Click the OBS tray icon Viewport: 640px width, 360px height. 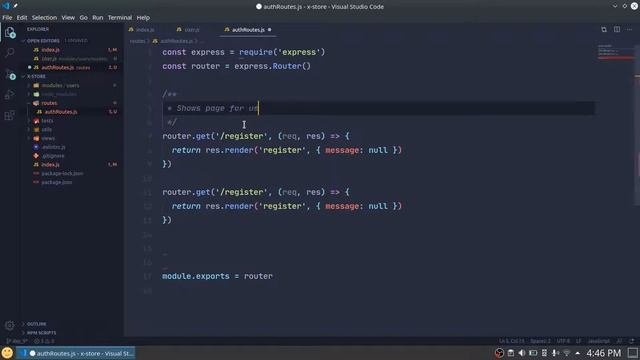tap(499, 353)
